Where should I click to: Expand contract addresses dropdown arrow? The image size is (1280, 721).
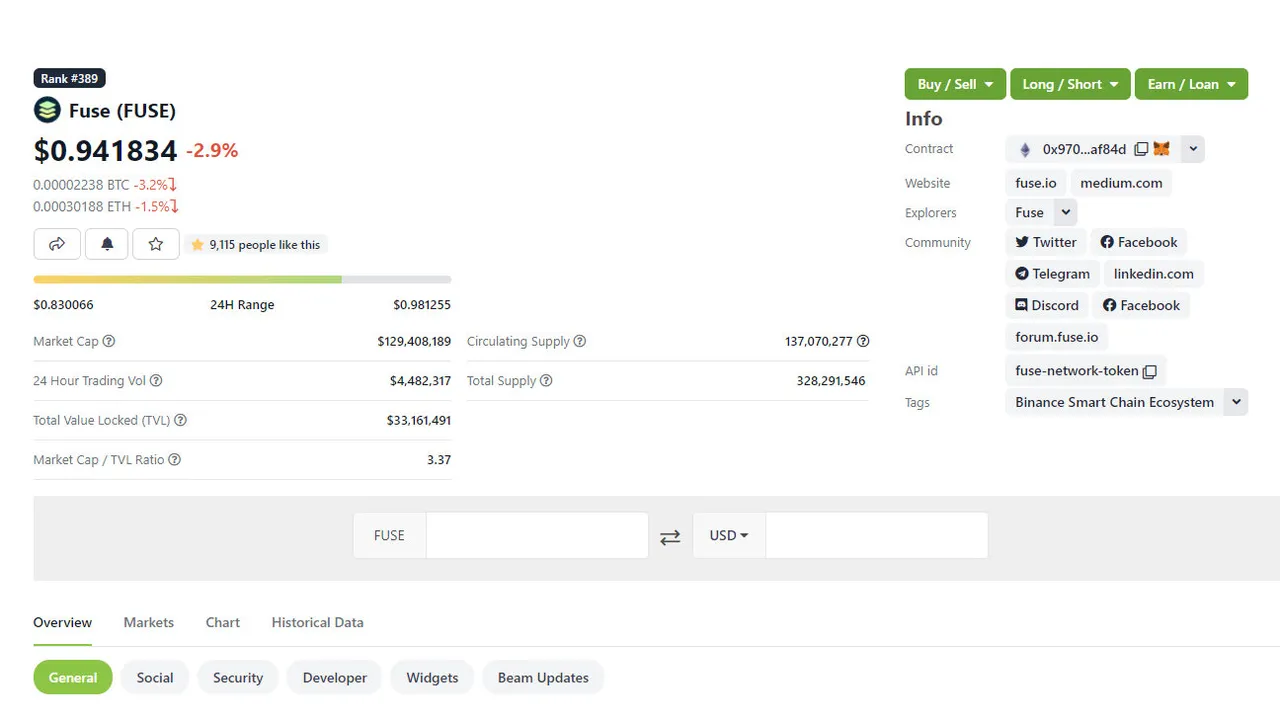(x=1193, y=149)
